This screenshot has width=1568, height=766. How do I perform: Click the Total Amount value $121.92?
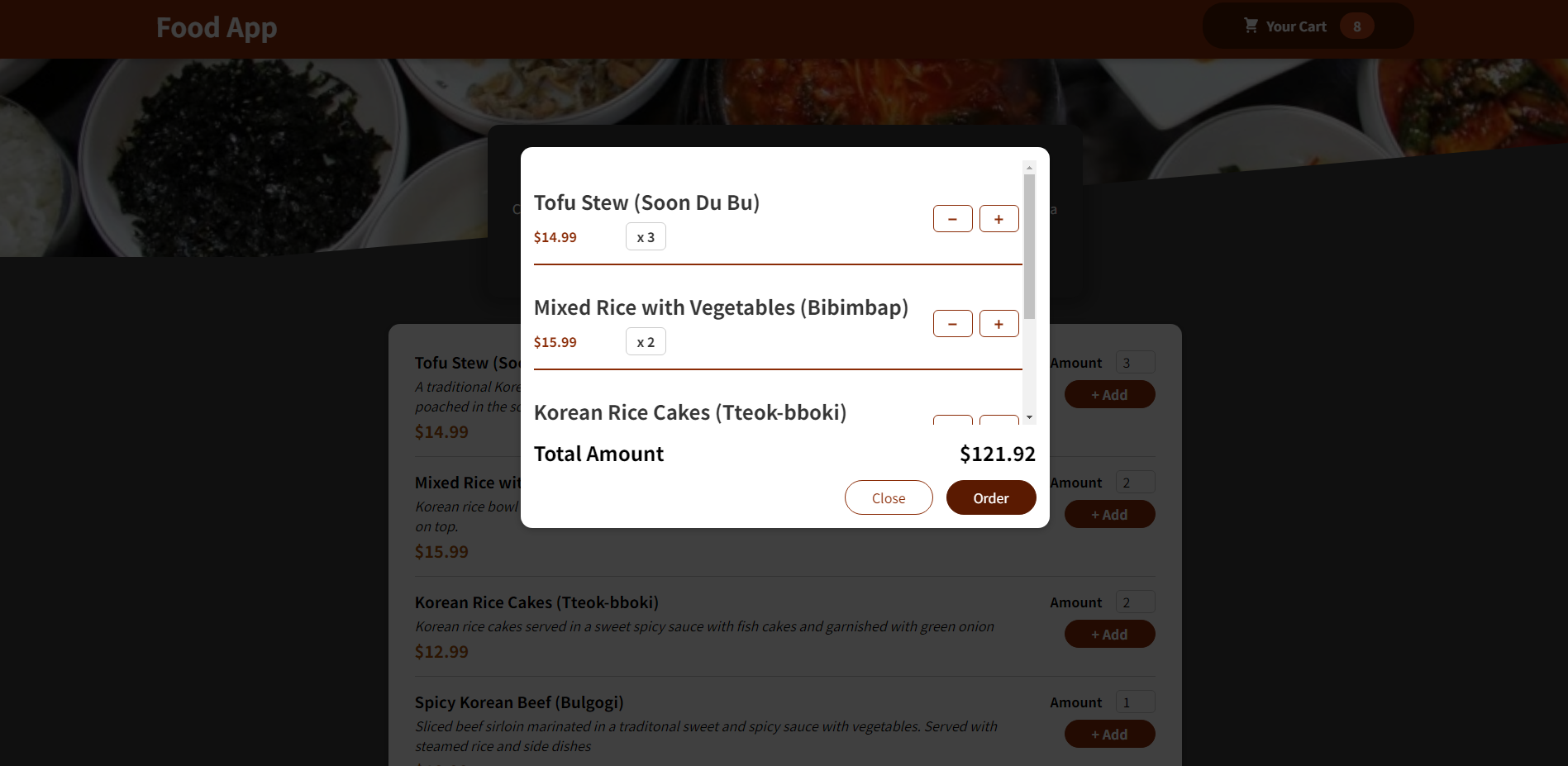coord(997,453)
